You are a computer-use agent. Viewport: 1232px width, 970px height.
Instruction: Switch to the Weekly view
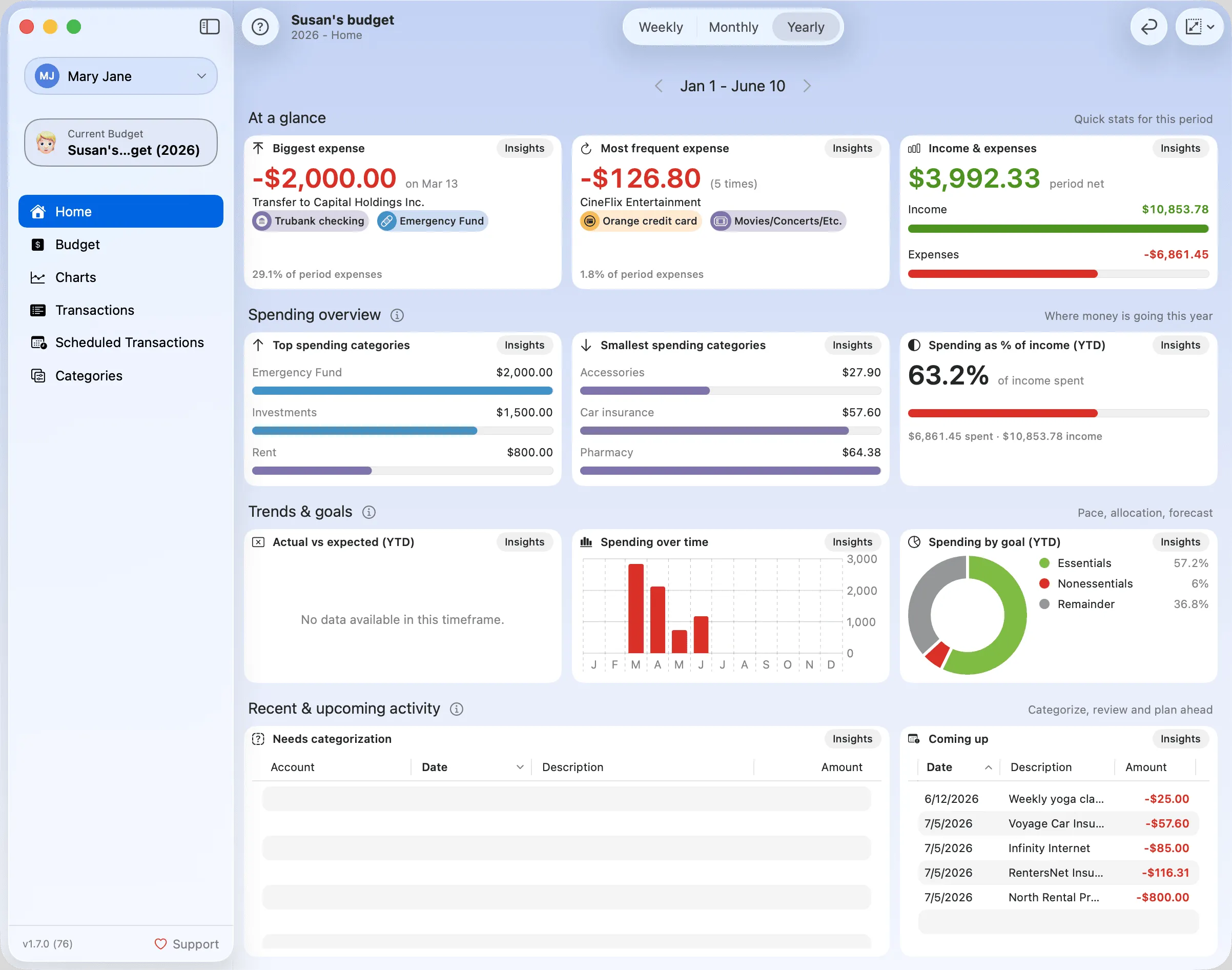tap(660, 27)
